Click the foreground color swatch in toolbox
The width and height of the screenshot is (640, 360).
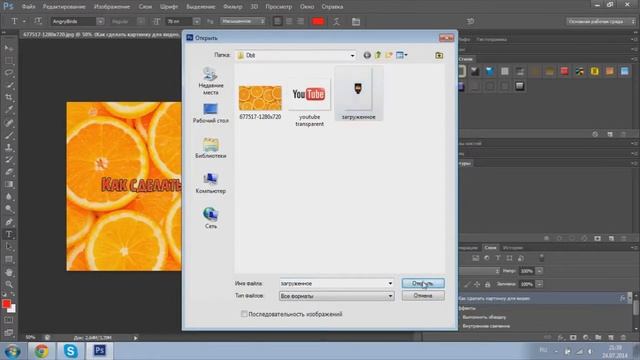point(6,304)
